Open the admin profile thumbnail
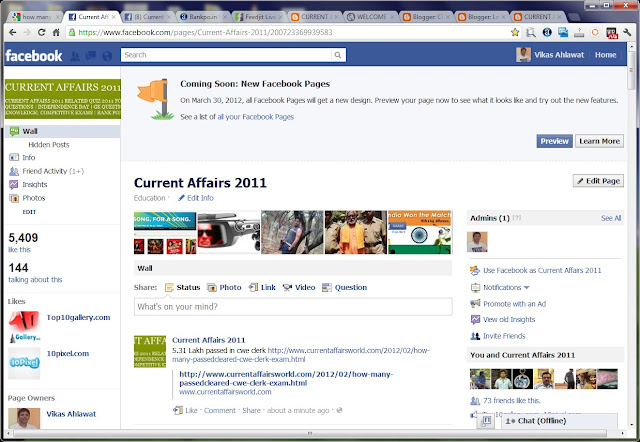This screenshot has height=442, width=640. pyautogui.click(x=477, y=242)
